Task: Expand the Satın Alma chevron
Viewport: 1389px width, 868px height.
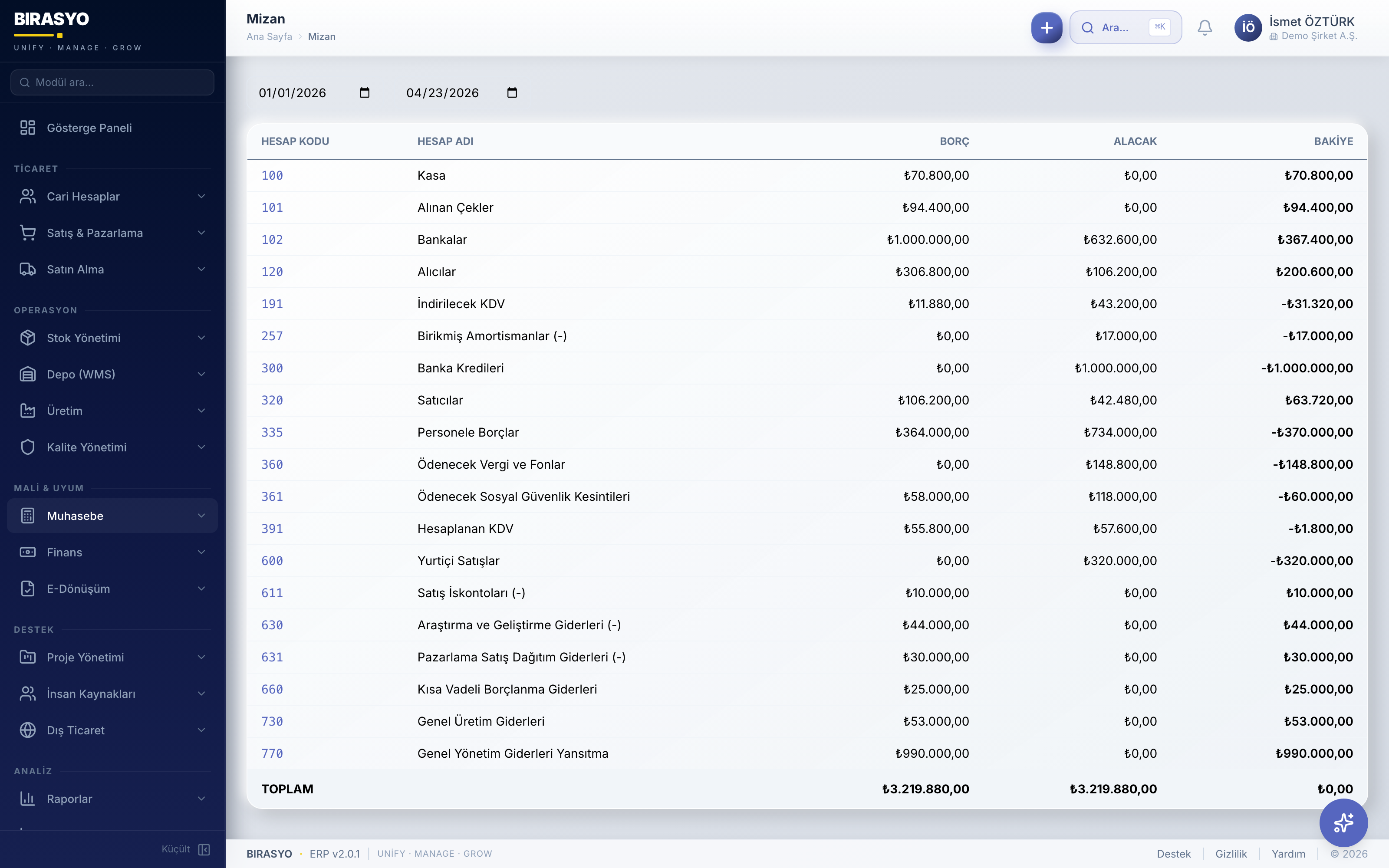Action: [x=201, y=269]
